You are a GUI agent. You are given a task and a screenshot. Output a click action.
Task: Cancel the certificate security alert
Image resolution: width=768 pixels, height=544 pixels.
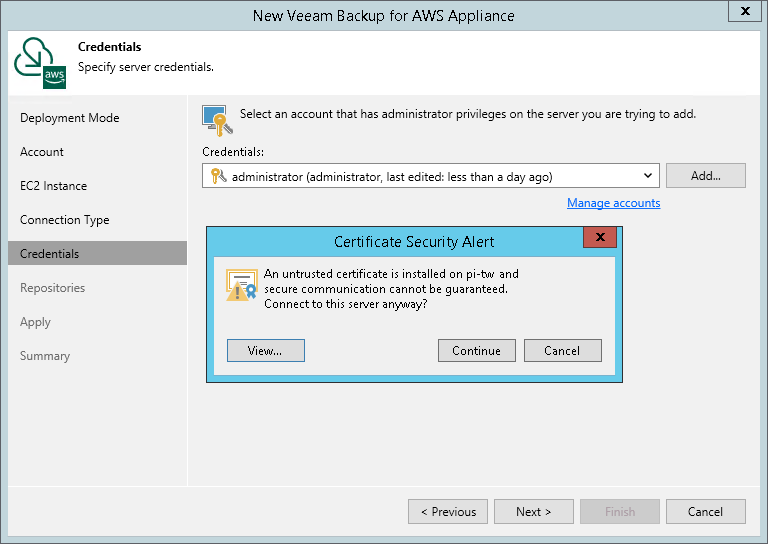(562, 350)
